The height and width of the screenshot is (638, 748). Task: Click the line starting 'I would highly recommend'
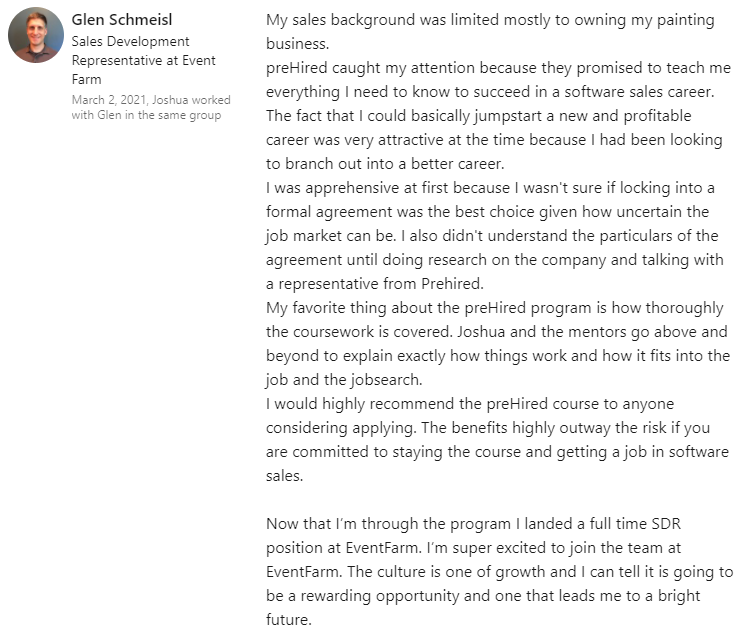(470, 404)
